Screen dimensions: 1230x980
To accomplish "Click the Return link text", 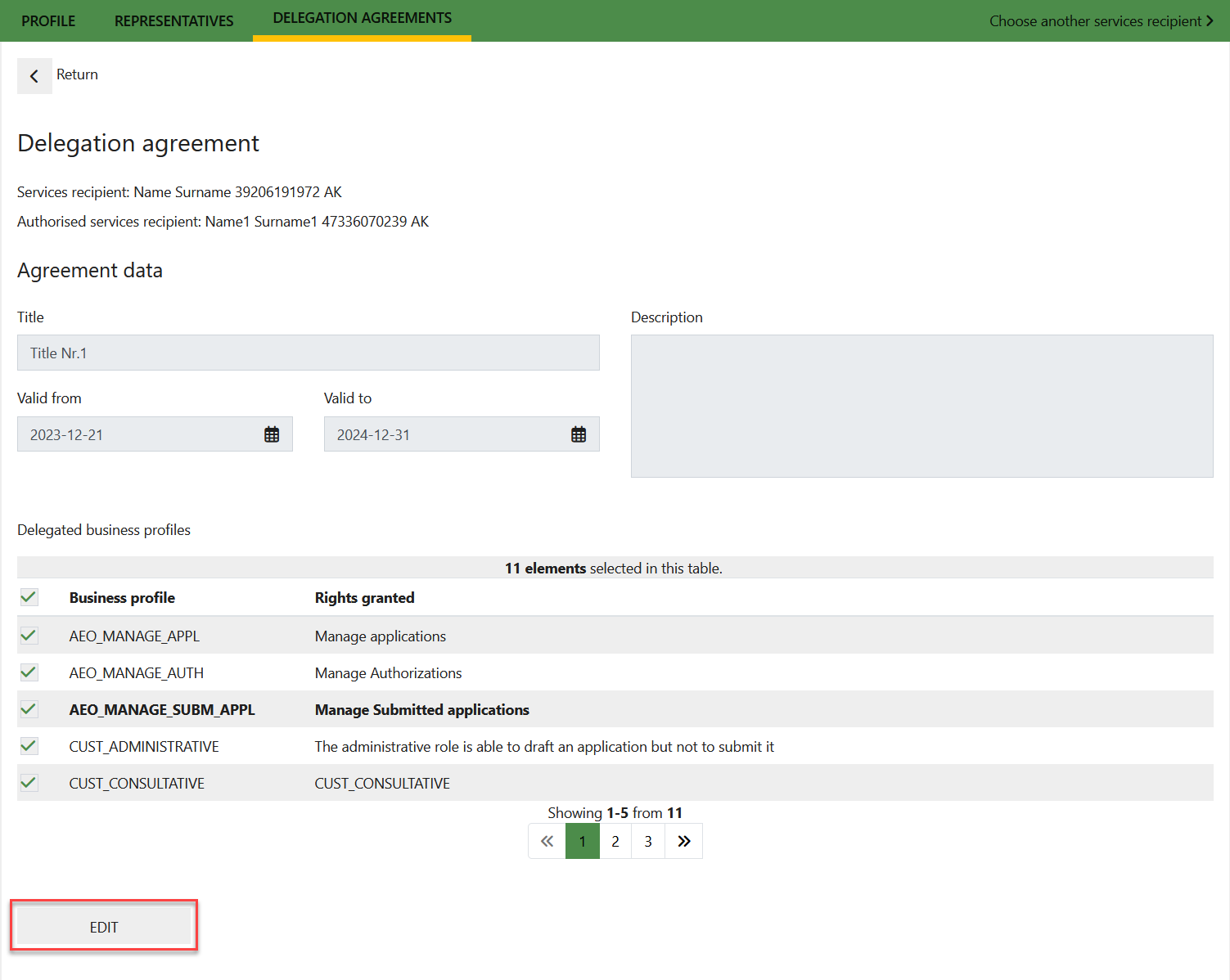I will [x=77, y=74].
